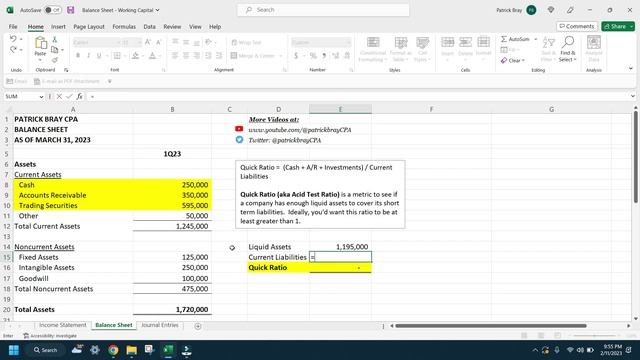Open File Explorer from the taskbar
The width and height of the screenshot is (640, 360).
pos(131,350)
